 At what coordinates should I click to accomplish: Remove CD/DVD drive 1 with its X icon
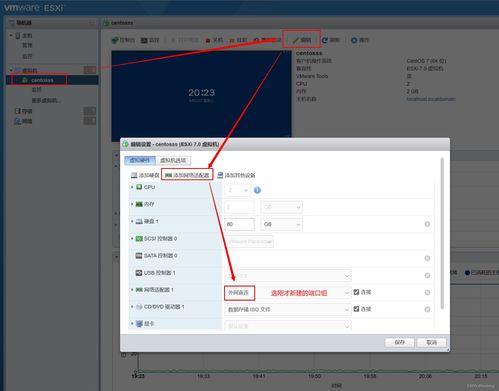427,309
